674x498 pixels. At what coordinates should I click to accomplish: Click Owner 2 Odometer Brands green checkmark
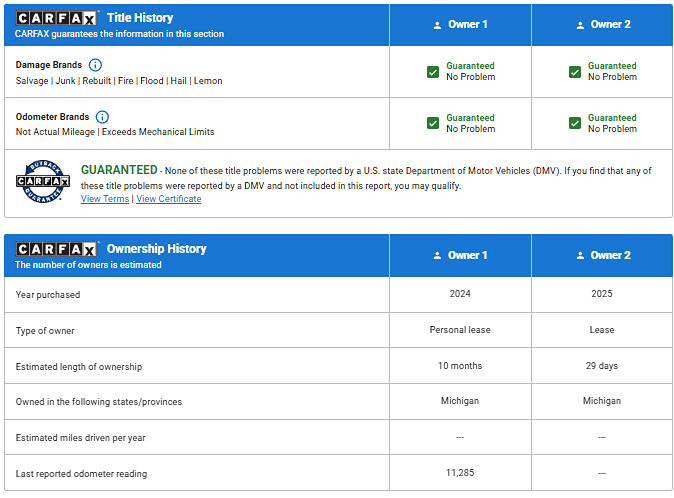(x=575, y=123)
